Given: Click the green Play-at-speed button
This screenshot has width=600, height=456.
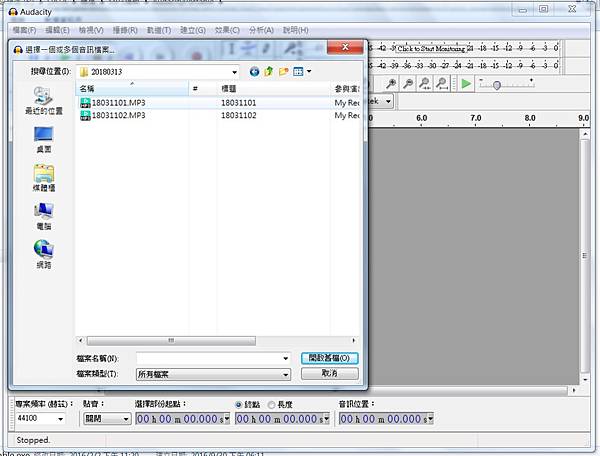Looking at the screenshot, I should coord(466,83).
